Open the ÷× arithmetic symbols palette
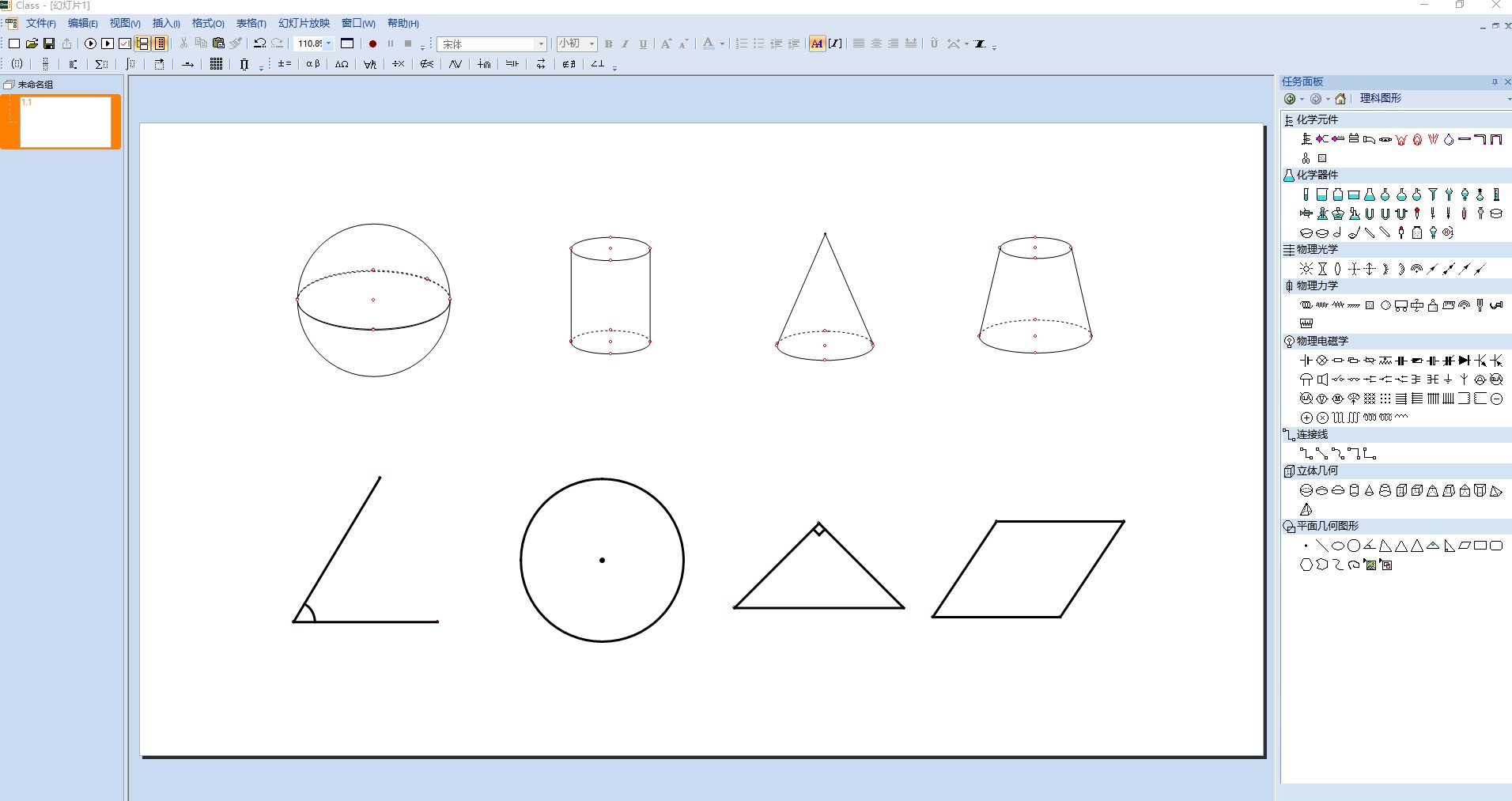This screenshot has height=801, width=1512. pos(399,64)
